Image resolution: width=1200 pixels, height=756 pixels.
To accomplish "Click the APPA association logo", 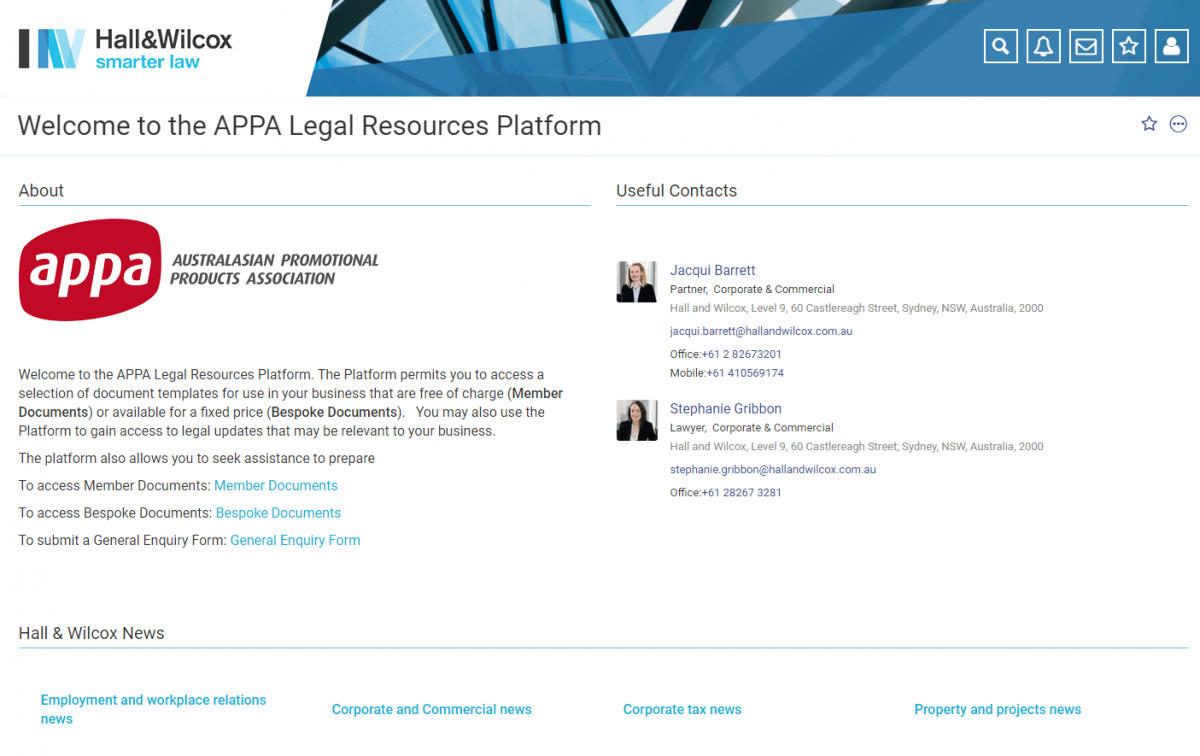I will (x=198, y=270).
